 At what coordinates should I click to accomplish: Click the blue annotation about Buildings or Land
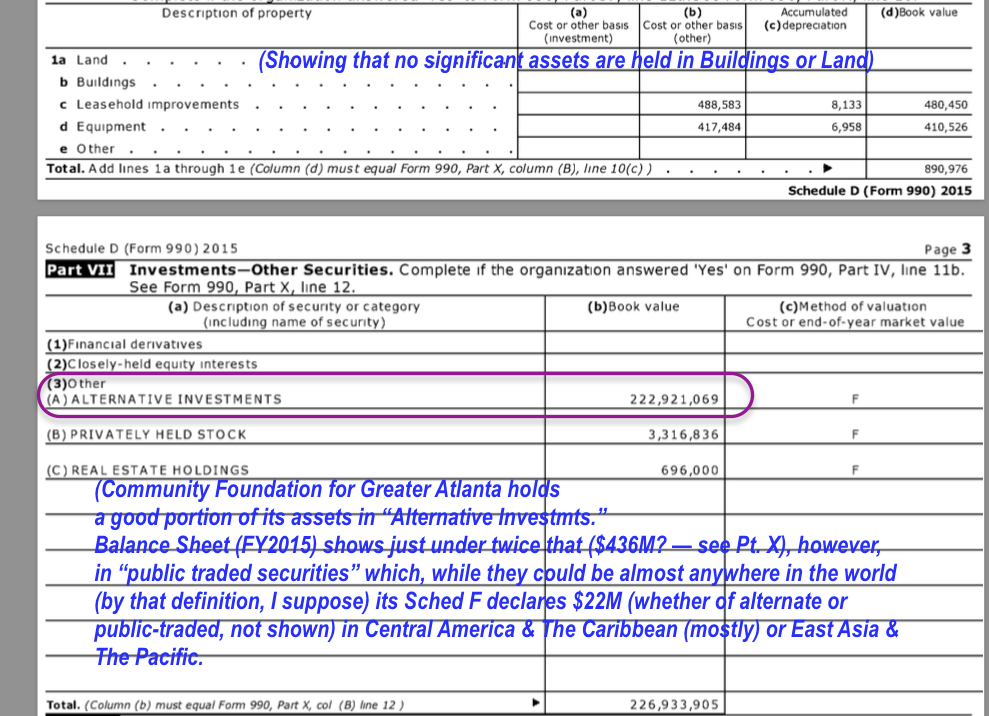click(x=566, y=61)
